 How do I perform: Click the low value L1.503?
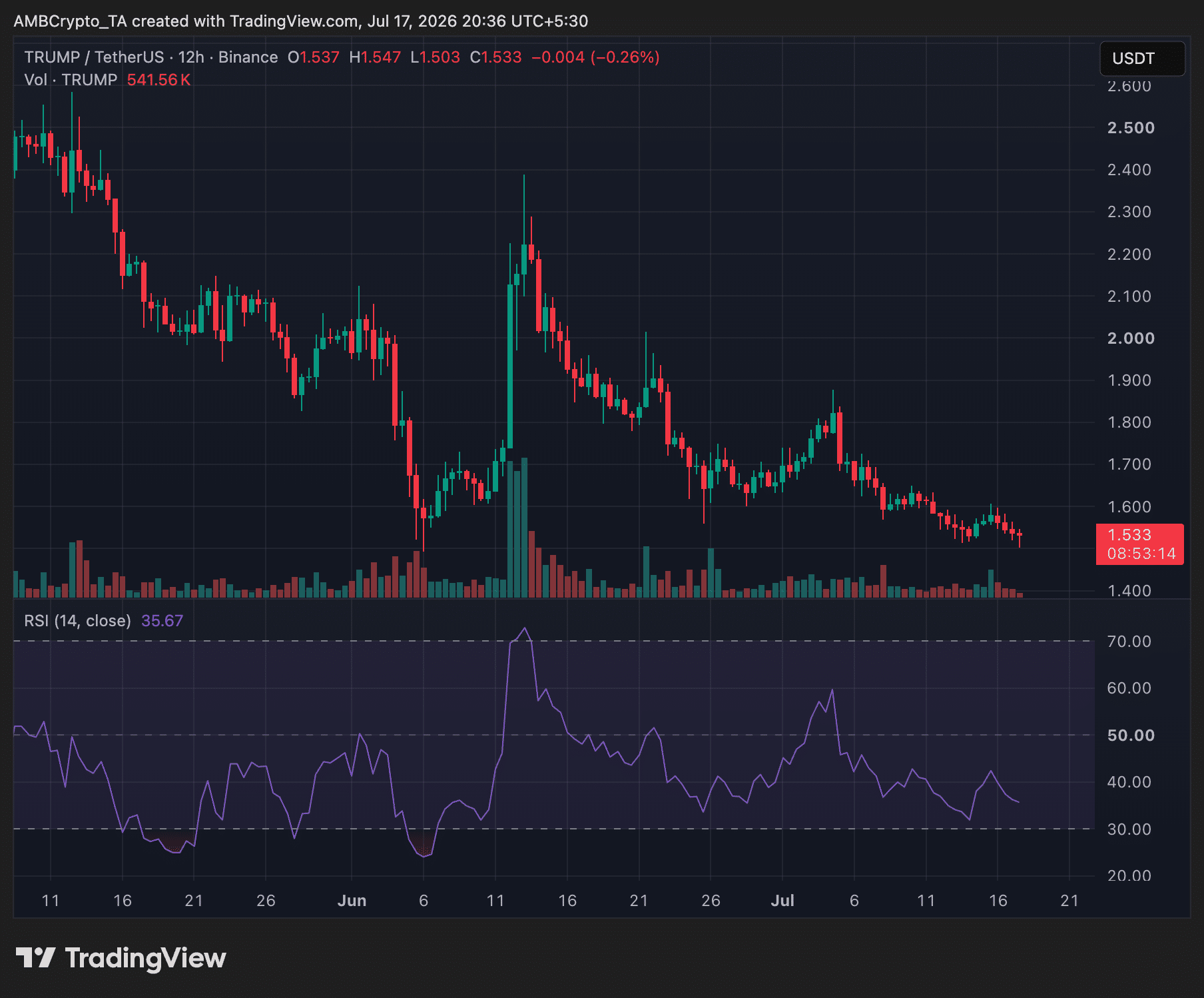point(435,57)
